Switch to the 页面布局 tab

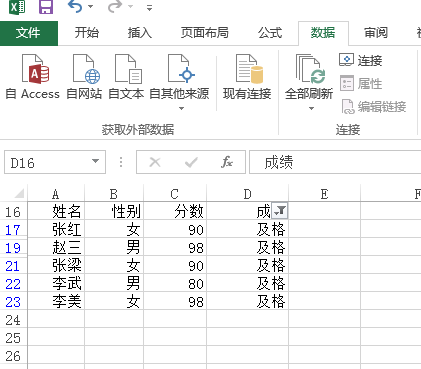point(205,33)
